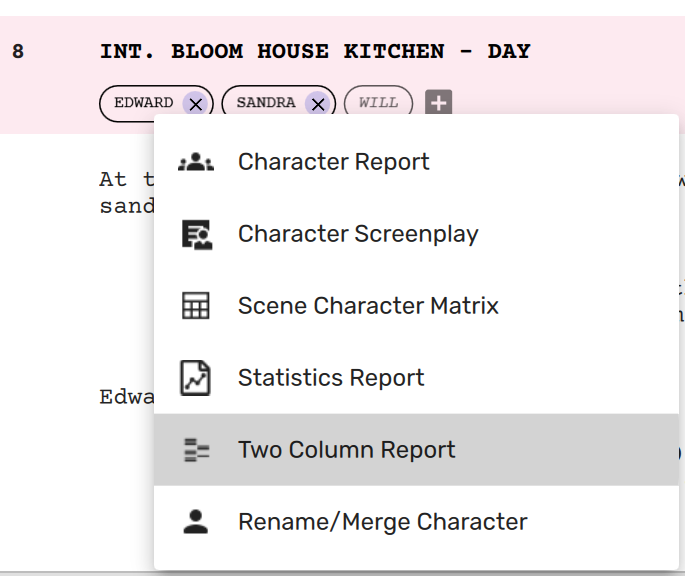The height and width of the screenshot is (576, 685).
Task: Click the scene heading INT. BLOOM HOUSE KITCHEN
Action: click(315, 52)
